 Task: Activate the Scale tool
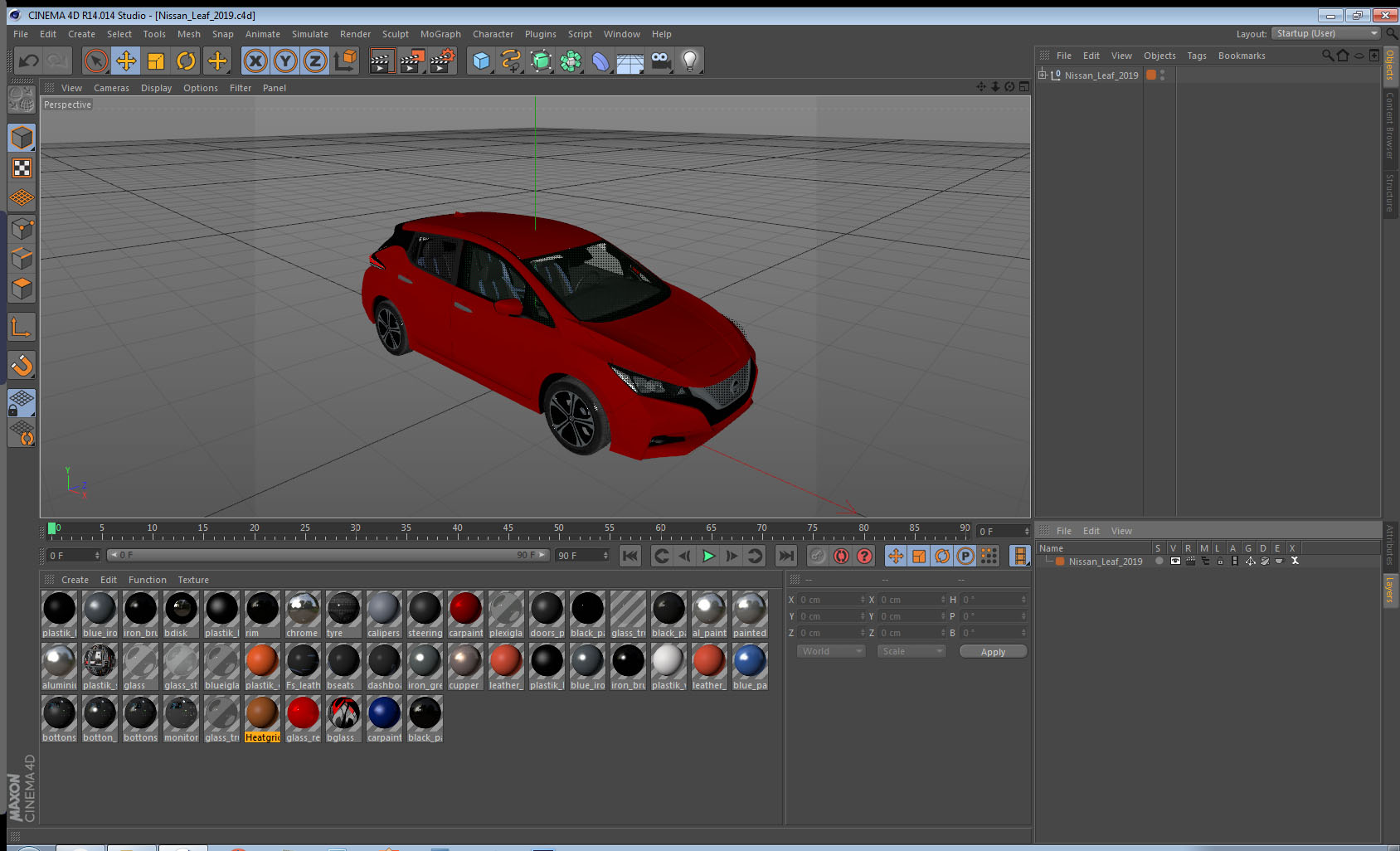pyautogui.click(x=156, y=61)
